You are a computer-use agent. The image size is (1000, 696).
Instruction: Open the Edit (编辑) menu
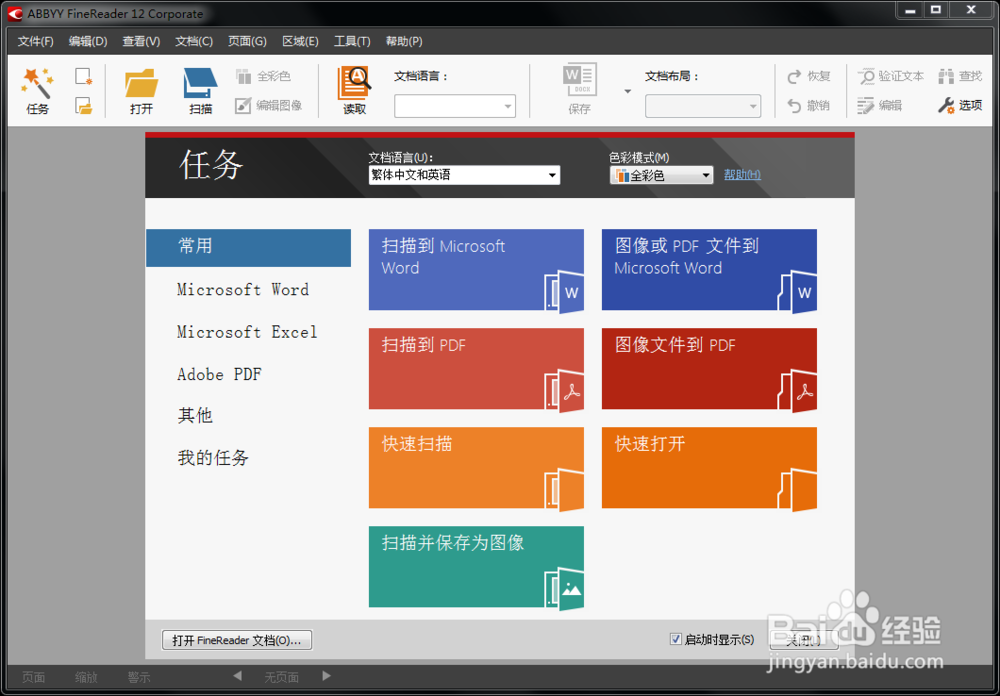[x=88, y=41]
